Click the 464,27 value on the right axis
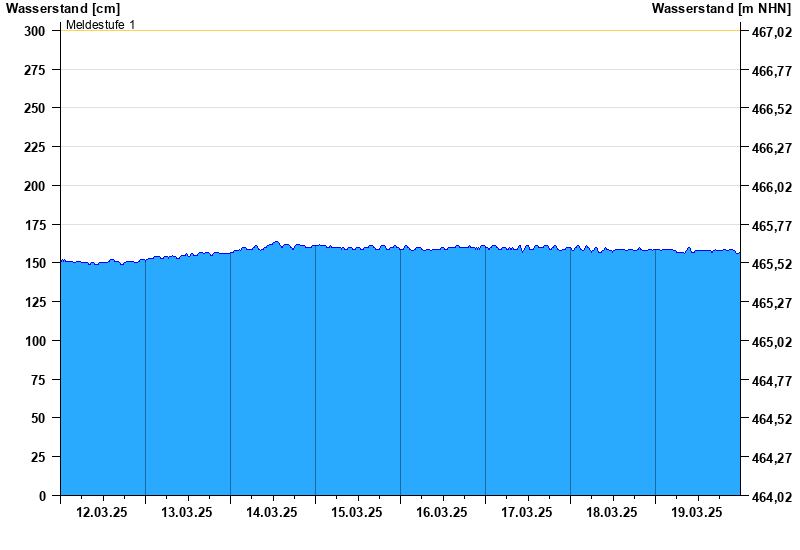 click(772, 458)
